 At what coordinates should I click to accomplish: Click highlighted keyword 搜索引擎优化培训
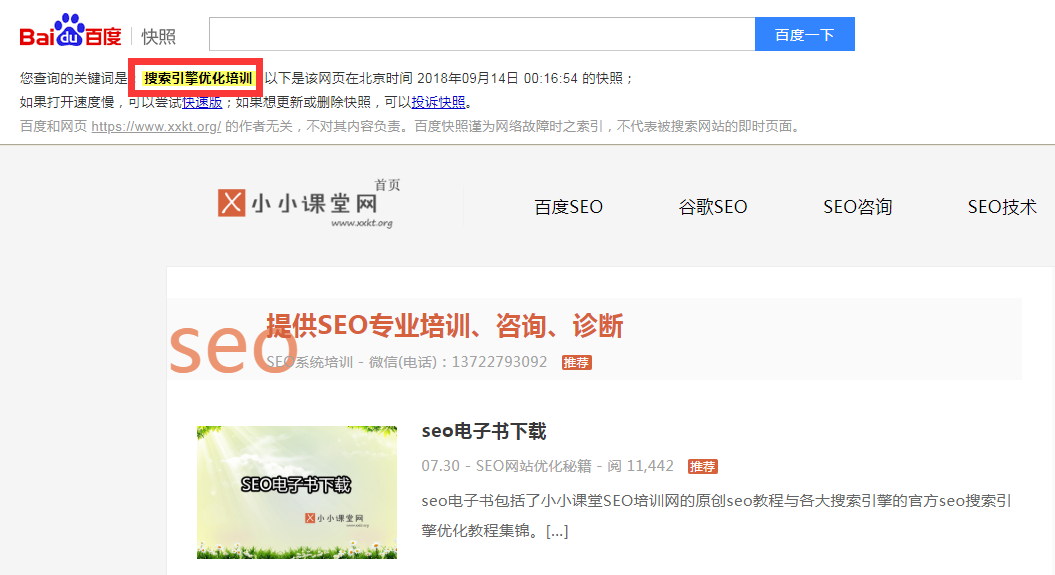198,79
